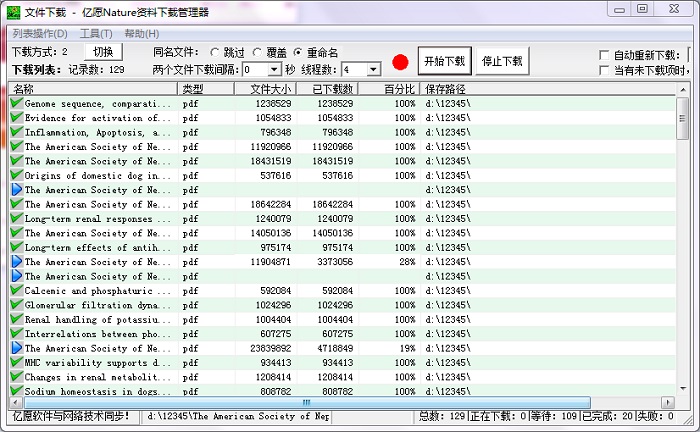The image size is (700, 432).
Task: Select the Origins of domestic dog in... entry
Action: 97,175
